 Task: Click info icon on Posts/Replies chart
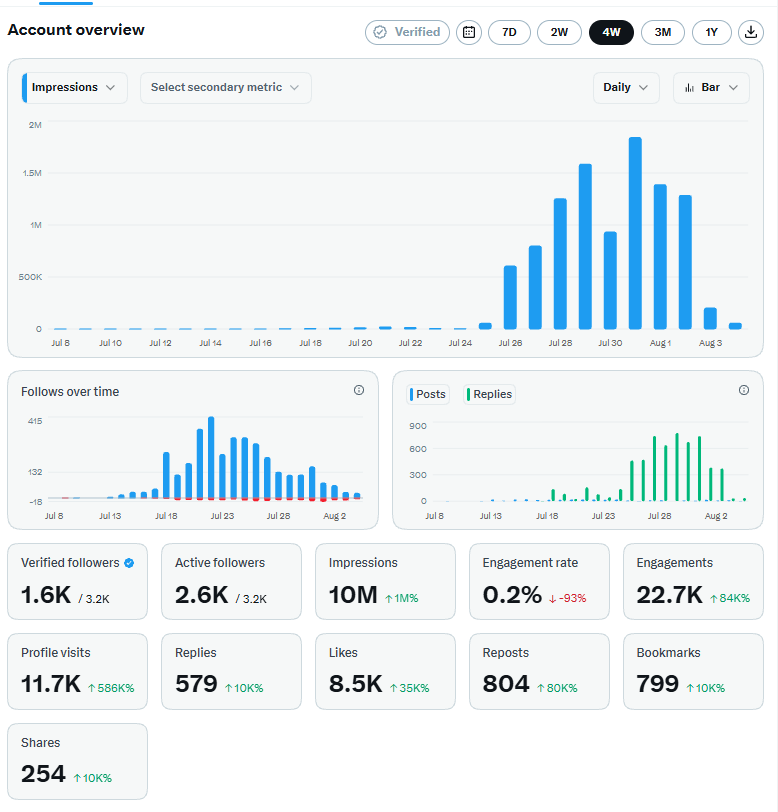[743, 390]
